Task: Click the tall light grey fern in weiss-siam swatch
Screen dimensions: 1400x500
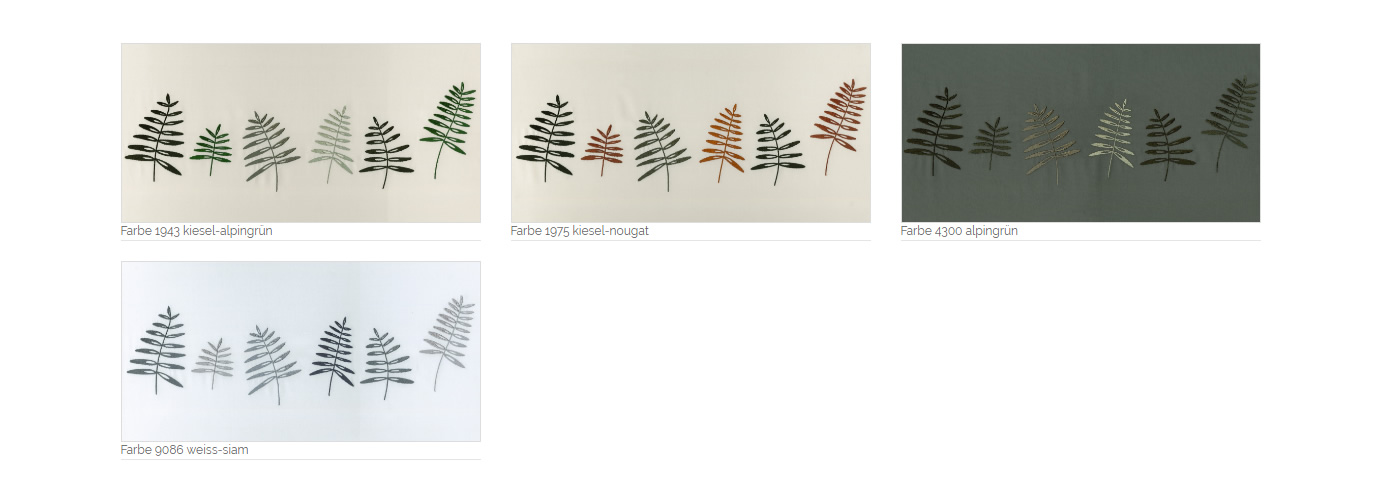Action: point(447,343)
